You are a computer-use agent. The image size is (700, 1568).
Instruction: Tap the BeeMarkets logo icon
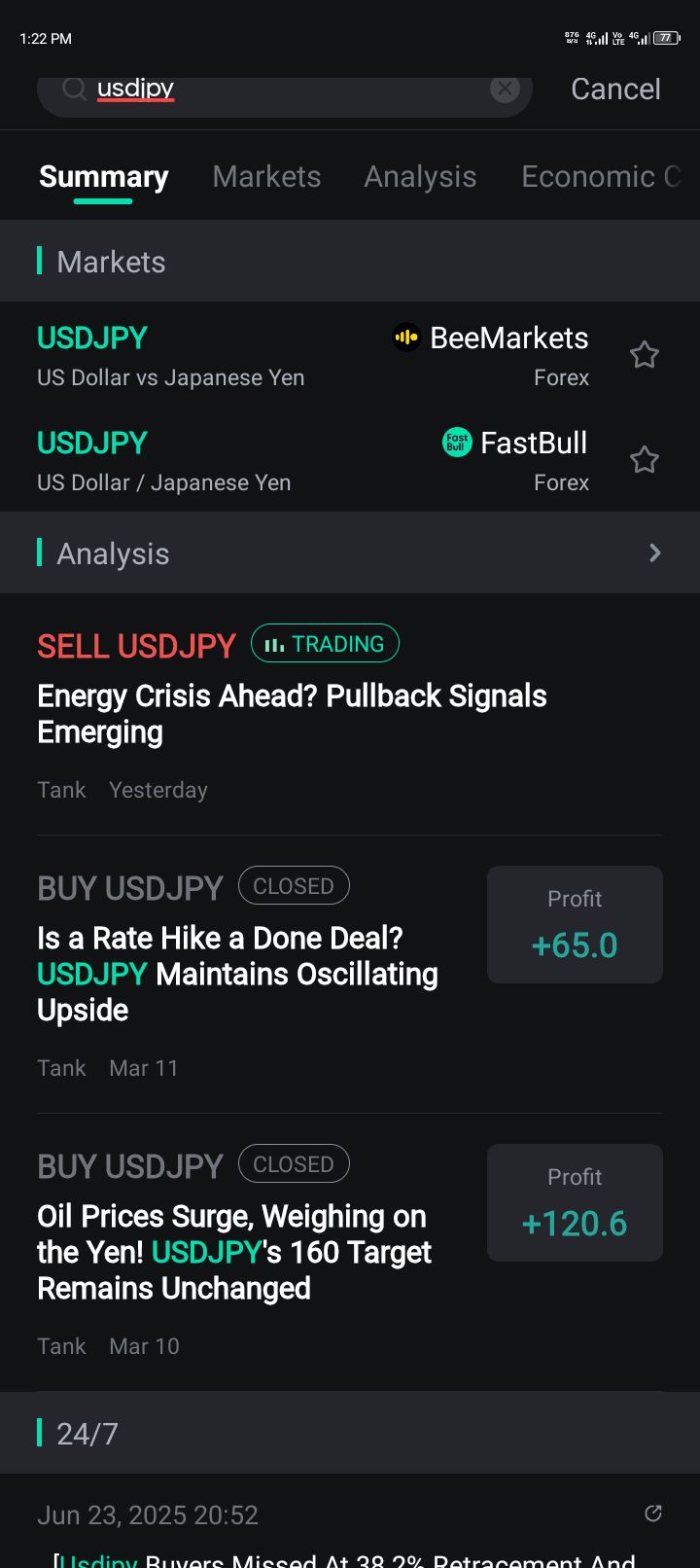pos(406,338)
